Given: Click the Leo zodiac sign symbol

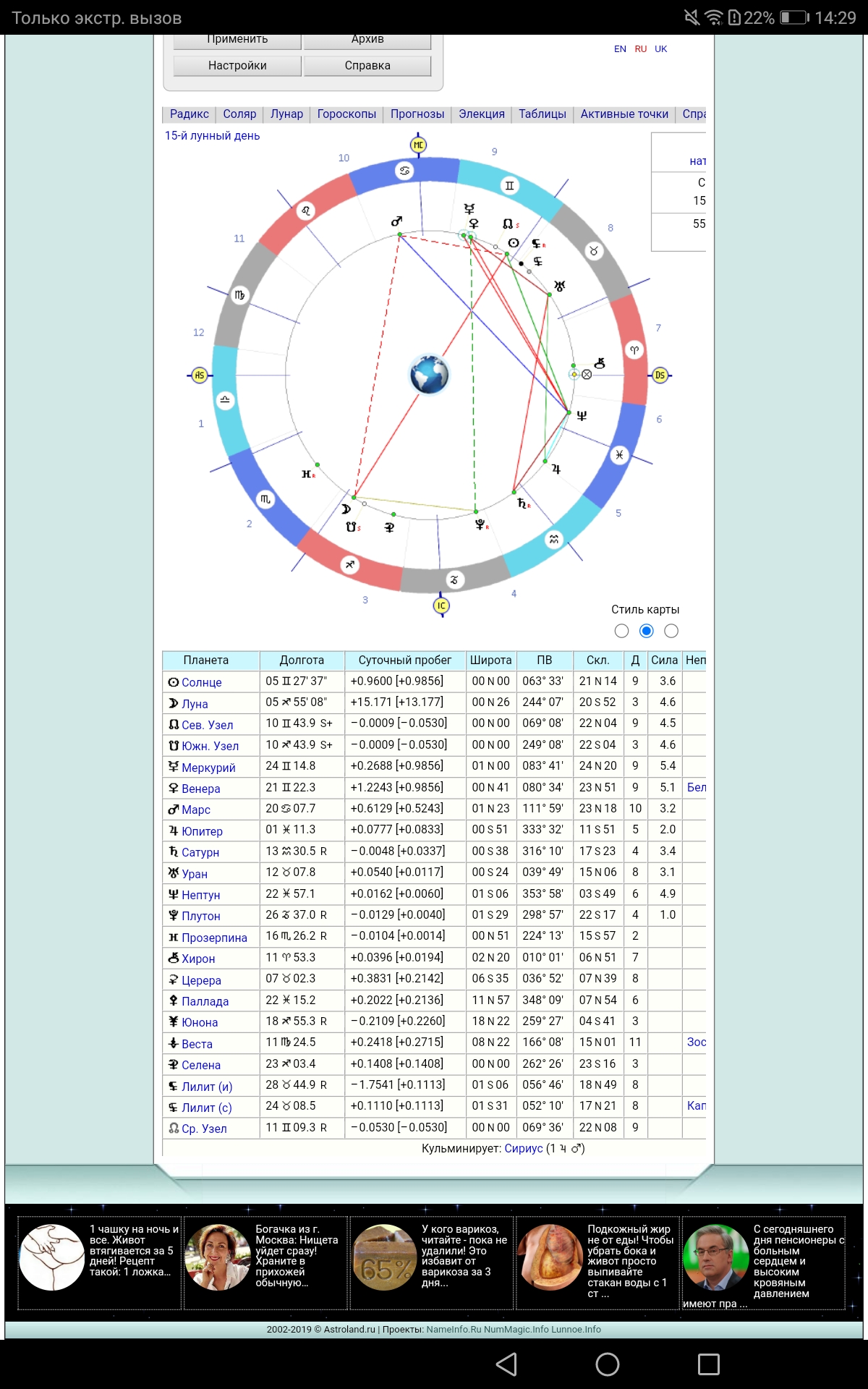Looking at the screenshot, I should 306,211.
